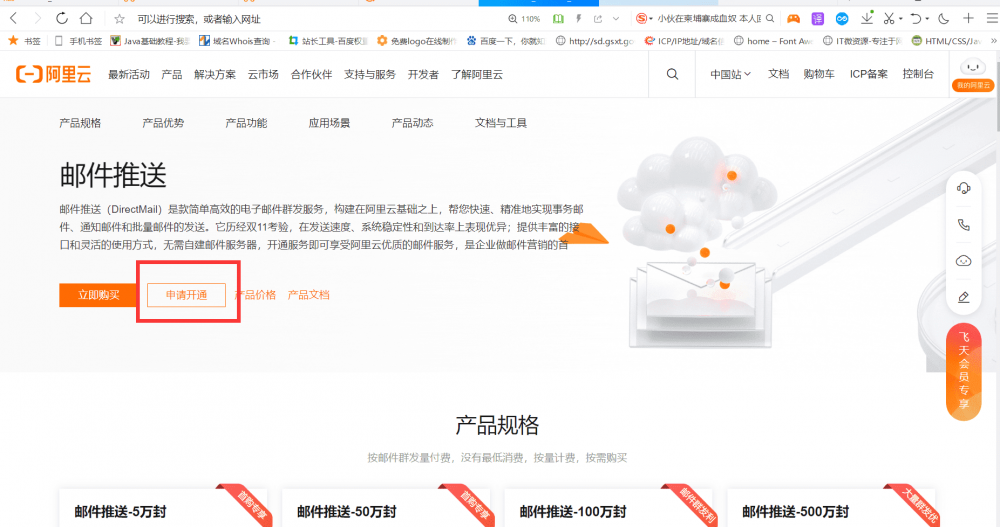
Task: Expand more bookmarks double chevron
Action: coord(993,41)
